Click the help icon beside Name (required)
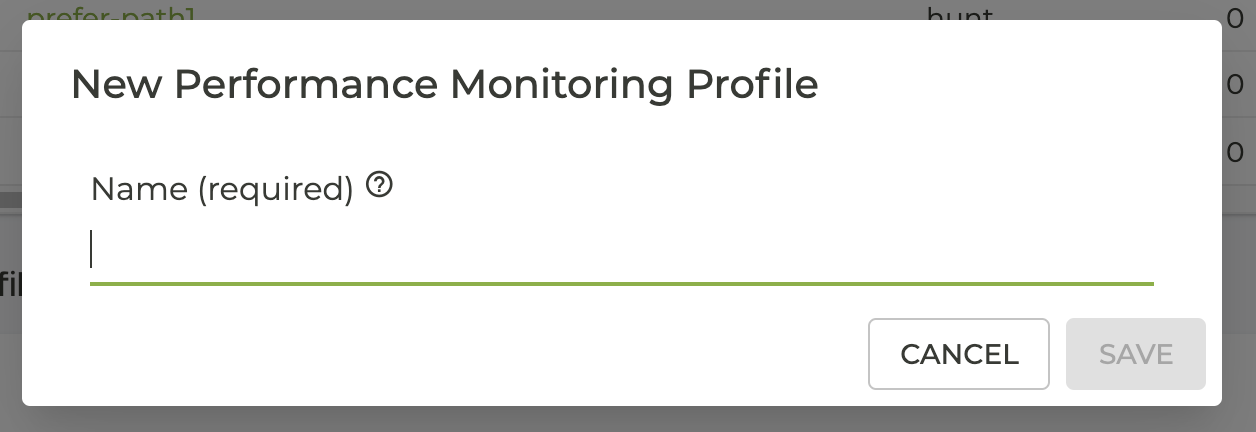 tap(379, 185)
